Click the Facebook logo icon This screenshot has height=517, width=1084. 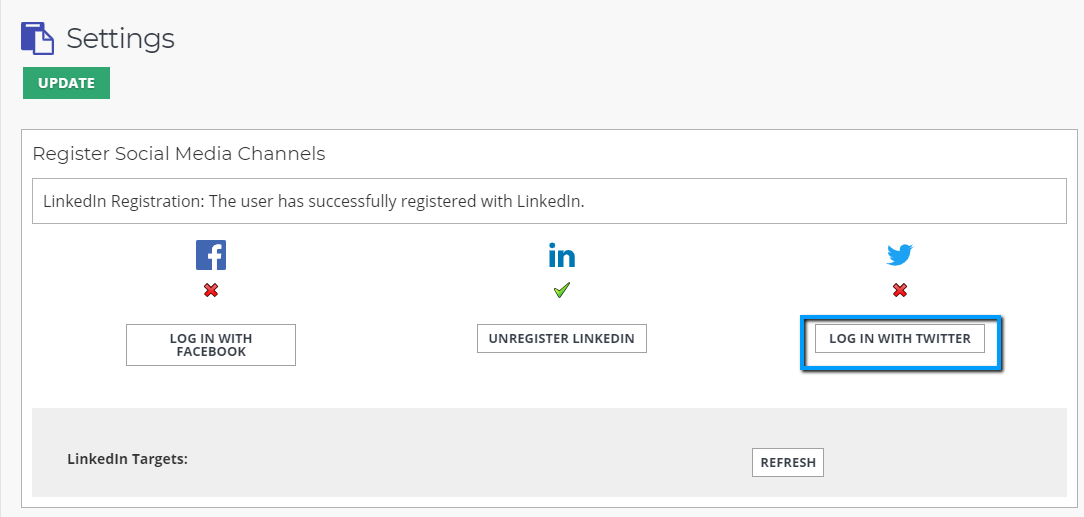pos(211,255)
